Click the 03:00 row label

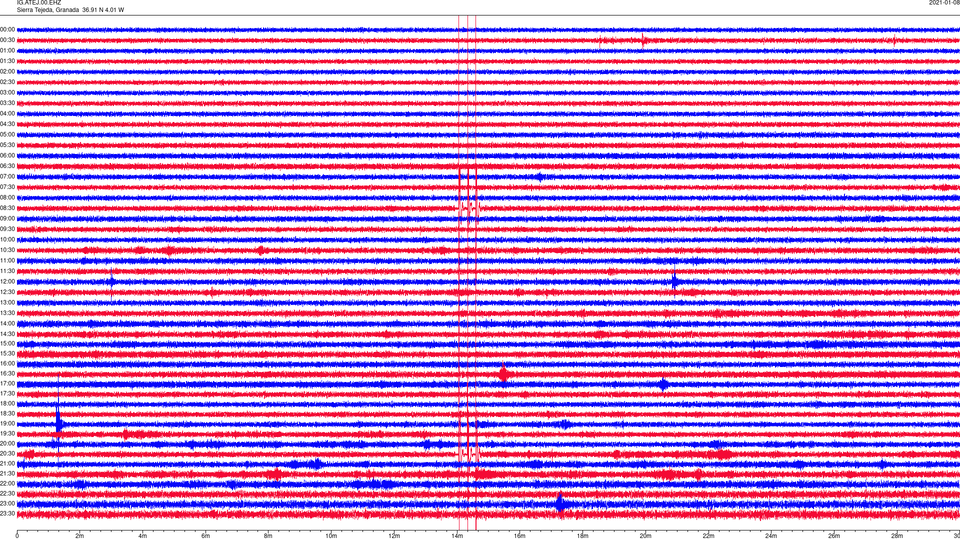[7, 92]
